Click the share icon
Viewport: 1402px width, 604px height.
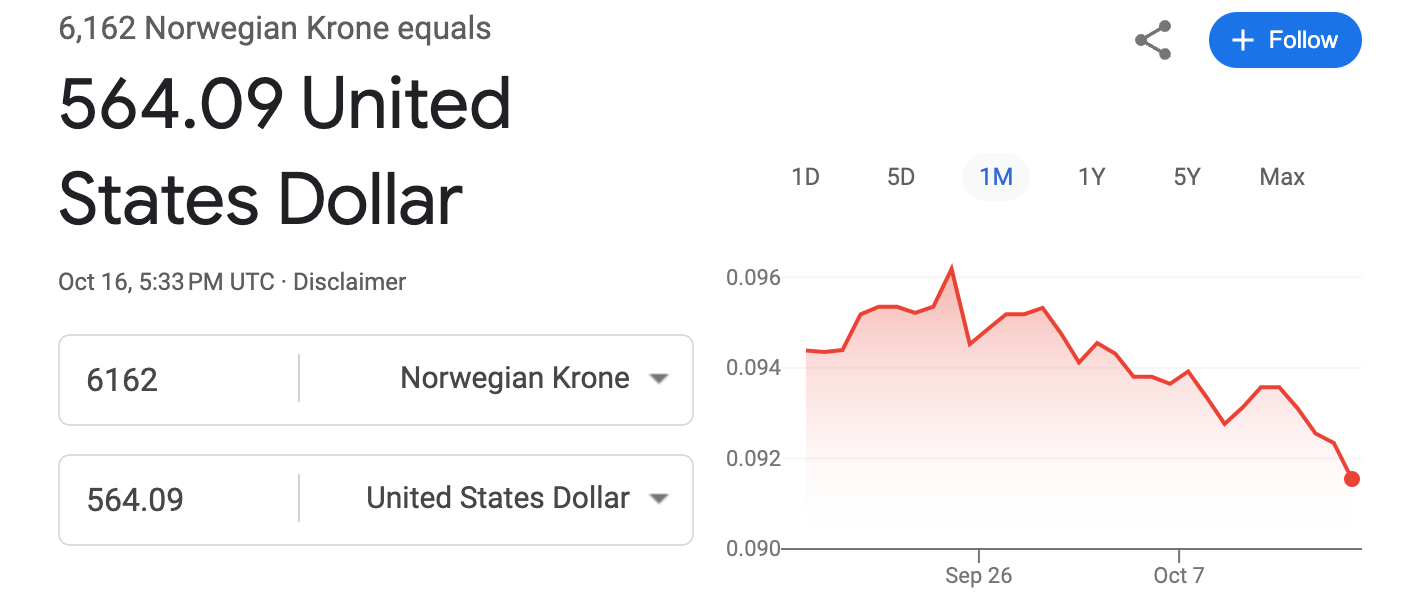[x=1153, y=41]
